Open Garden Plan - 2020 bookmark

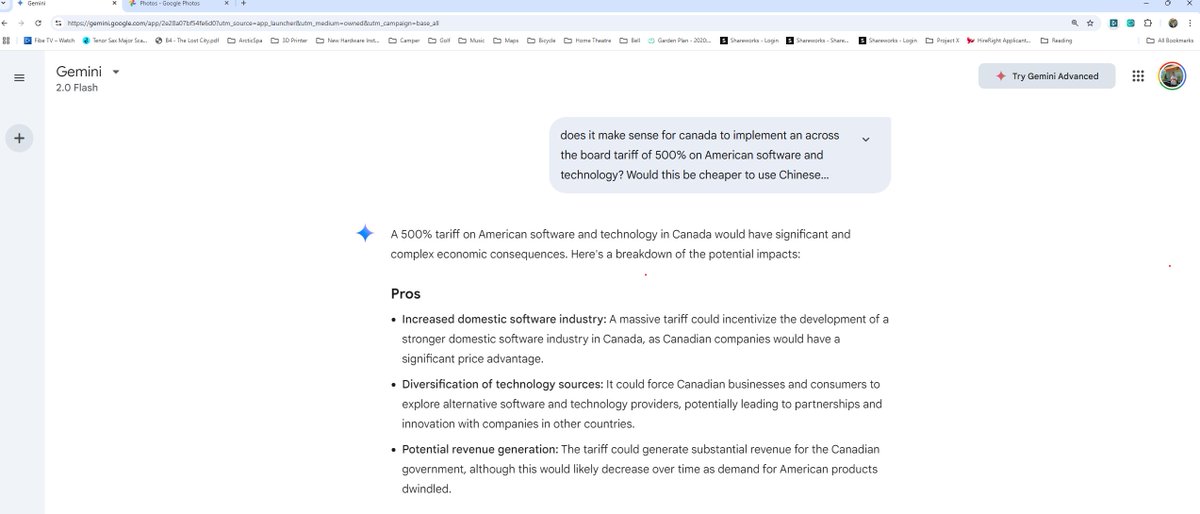pyautogui.click(x=680, y=41)
